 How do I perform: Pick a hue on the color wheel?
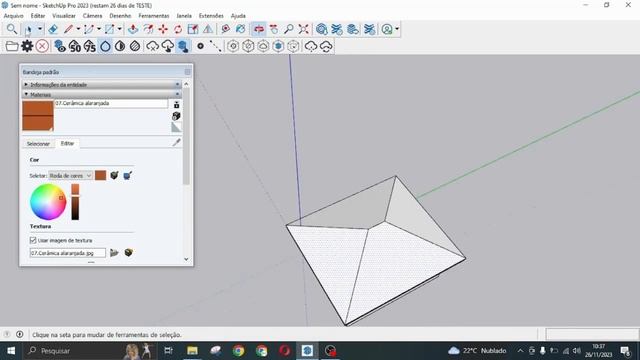[x=48, y=202]
